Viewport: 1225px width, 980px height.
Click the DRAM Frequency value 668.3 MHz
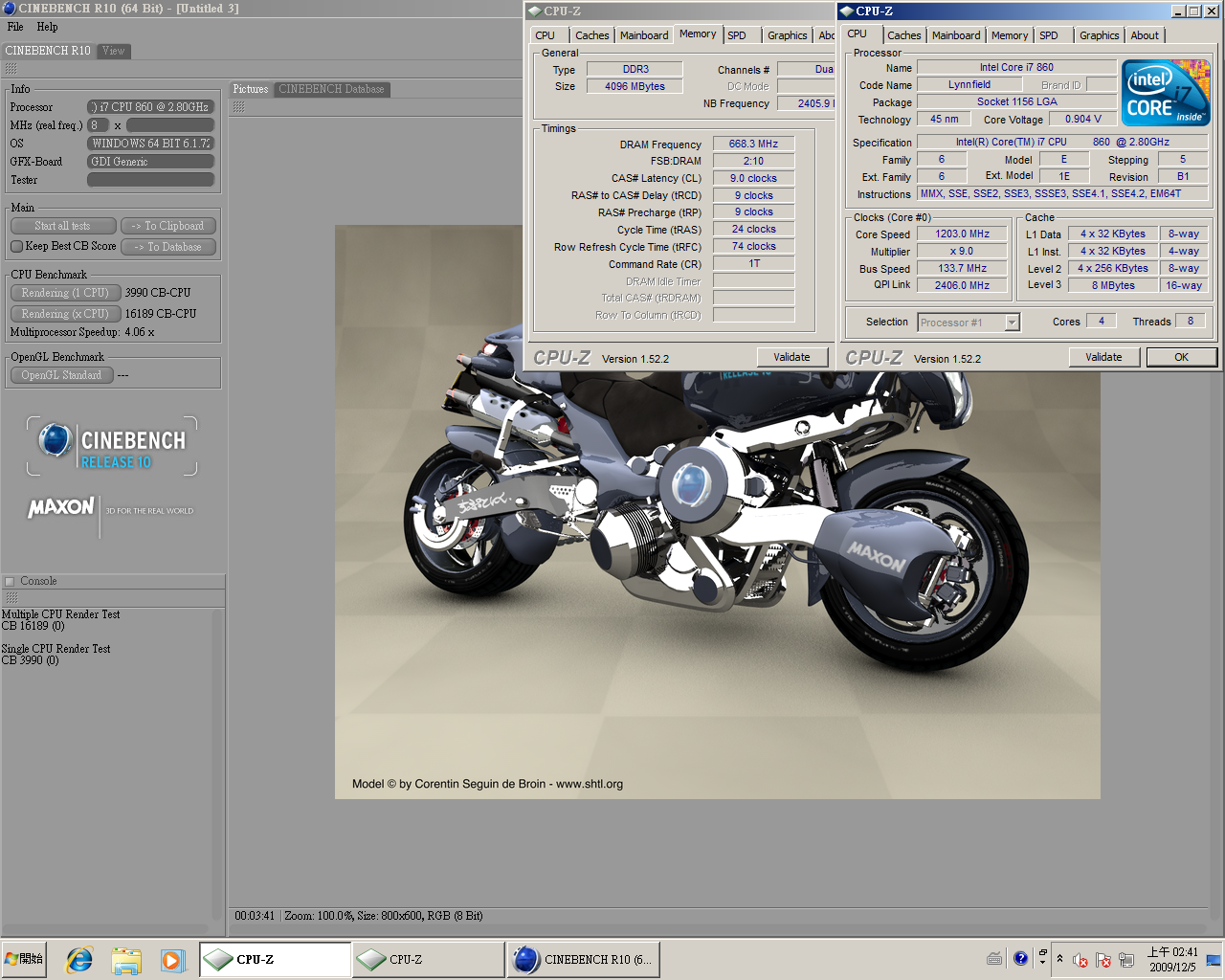tap(753, 144)
